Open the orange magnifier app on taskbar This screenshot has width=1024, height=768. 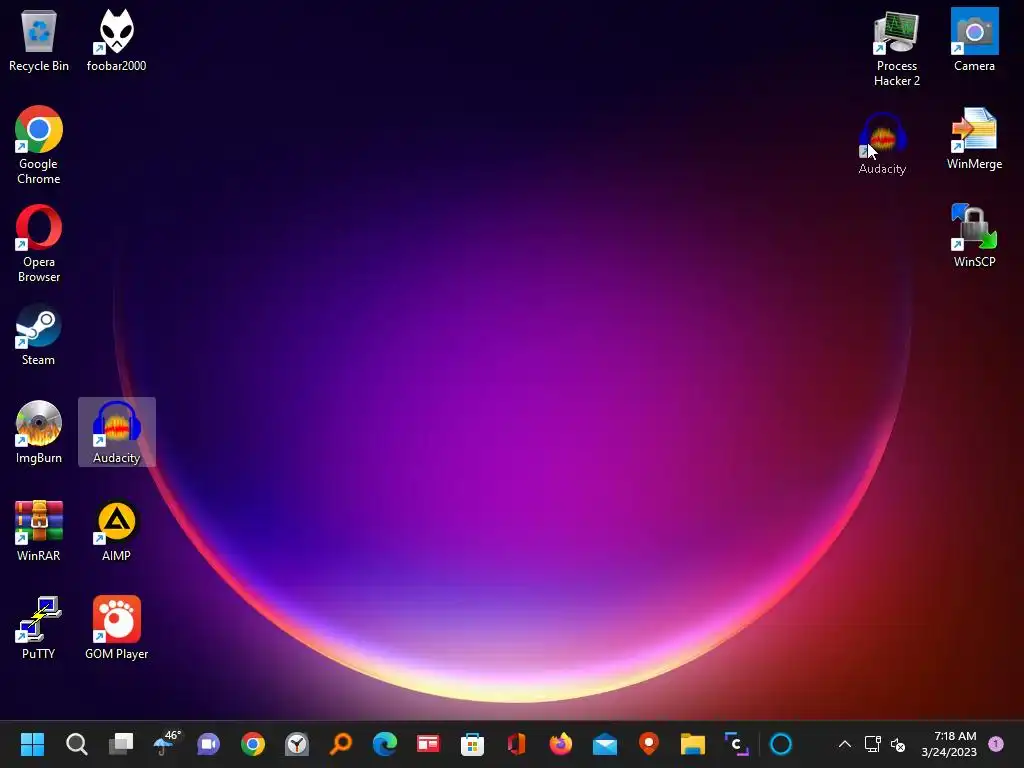tap(341, 744)
